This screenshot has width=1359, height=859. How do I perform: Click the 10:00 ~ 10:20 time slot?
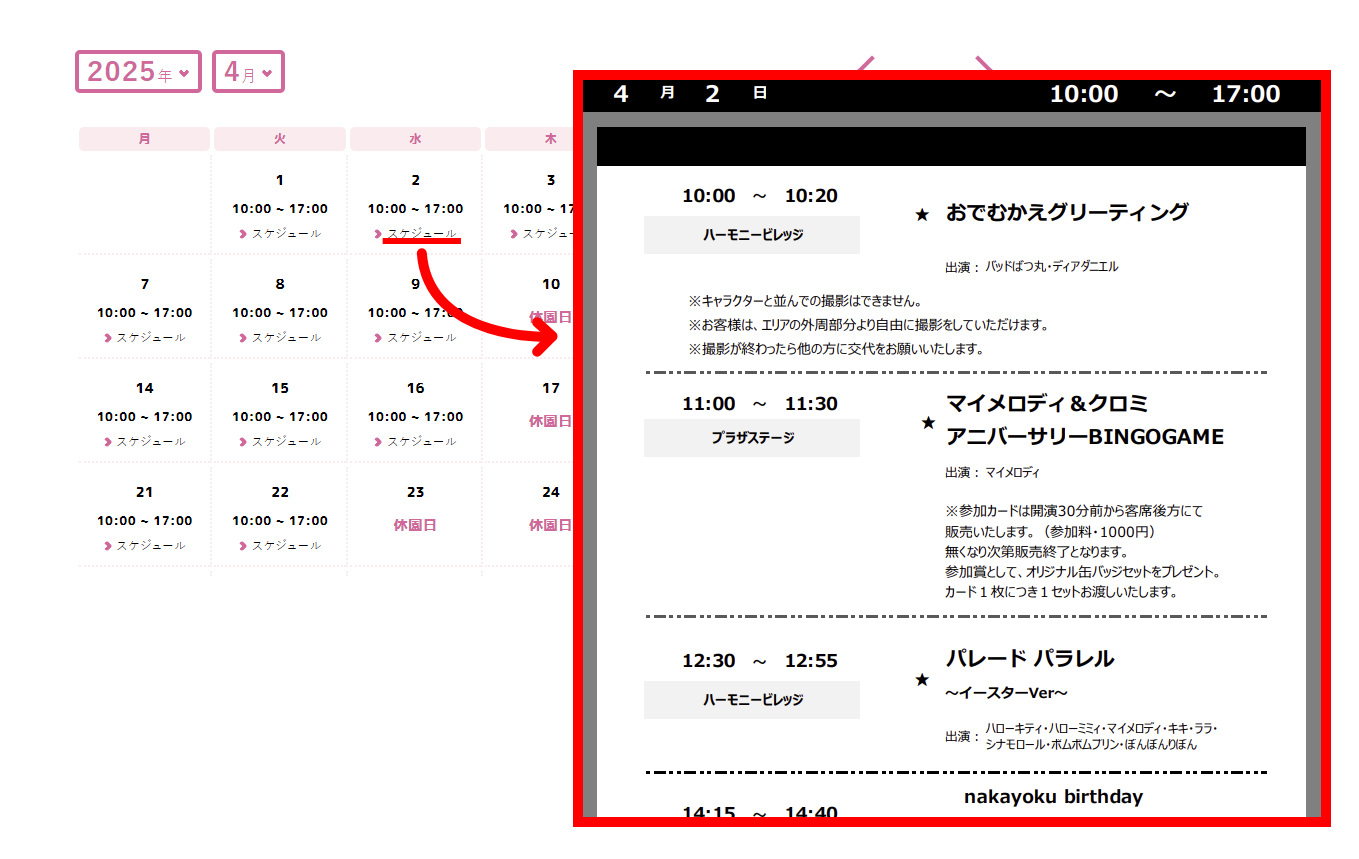760,196
